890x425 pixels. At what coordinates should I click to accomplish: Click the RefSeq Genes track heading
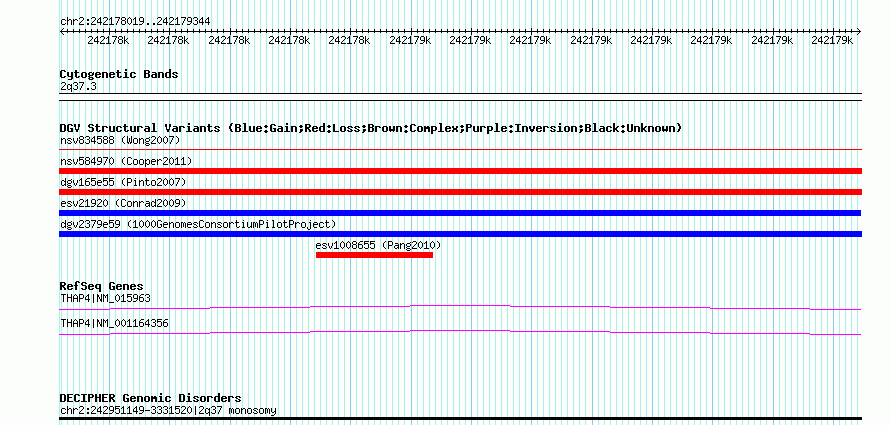tap(102, 286)
